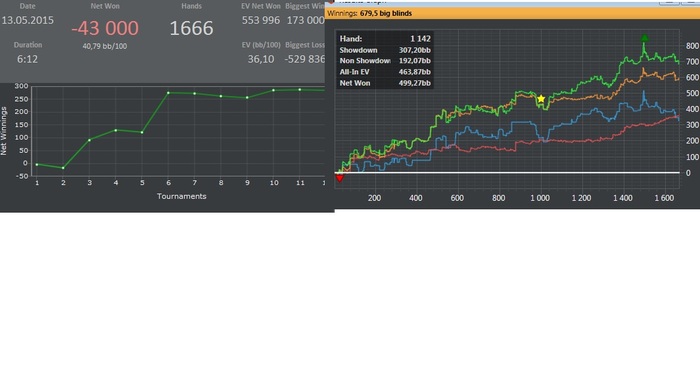Click the Hand 1 142 tooltip row

(385, 39)
